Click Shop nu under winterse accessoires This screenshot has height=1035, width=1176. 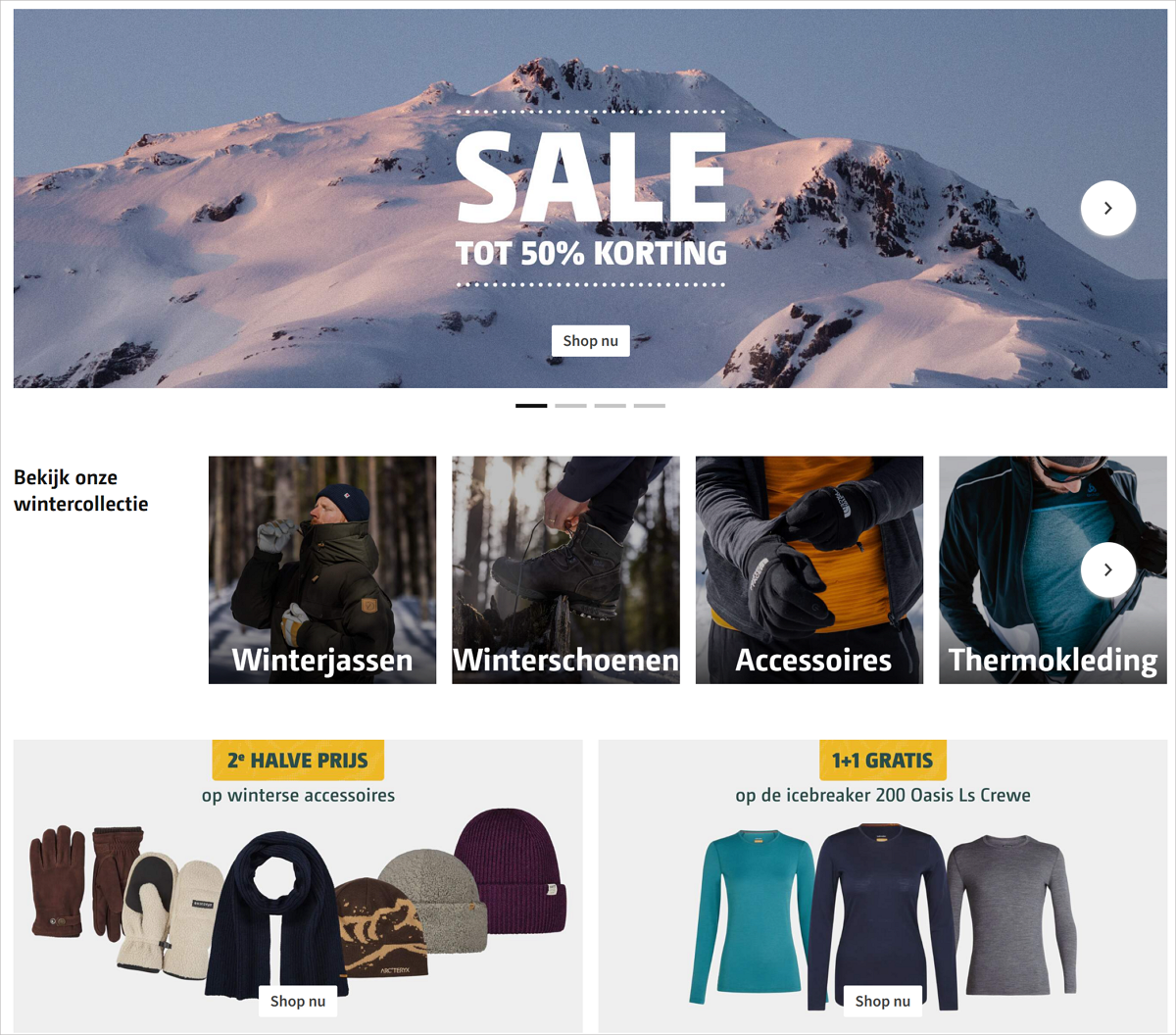pos(297,1001)
